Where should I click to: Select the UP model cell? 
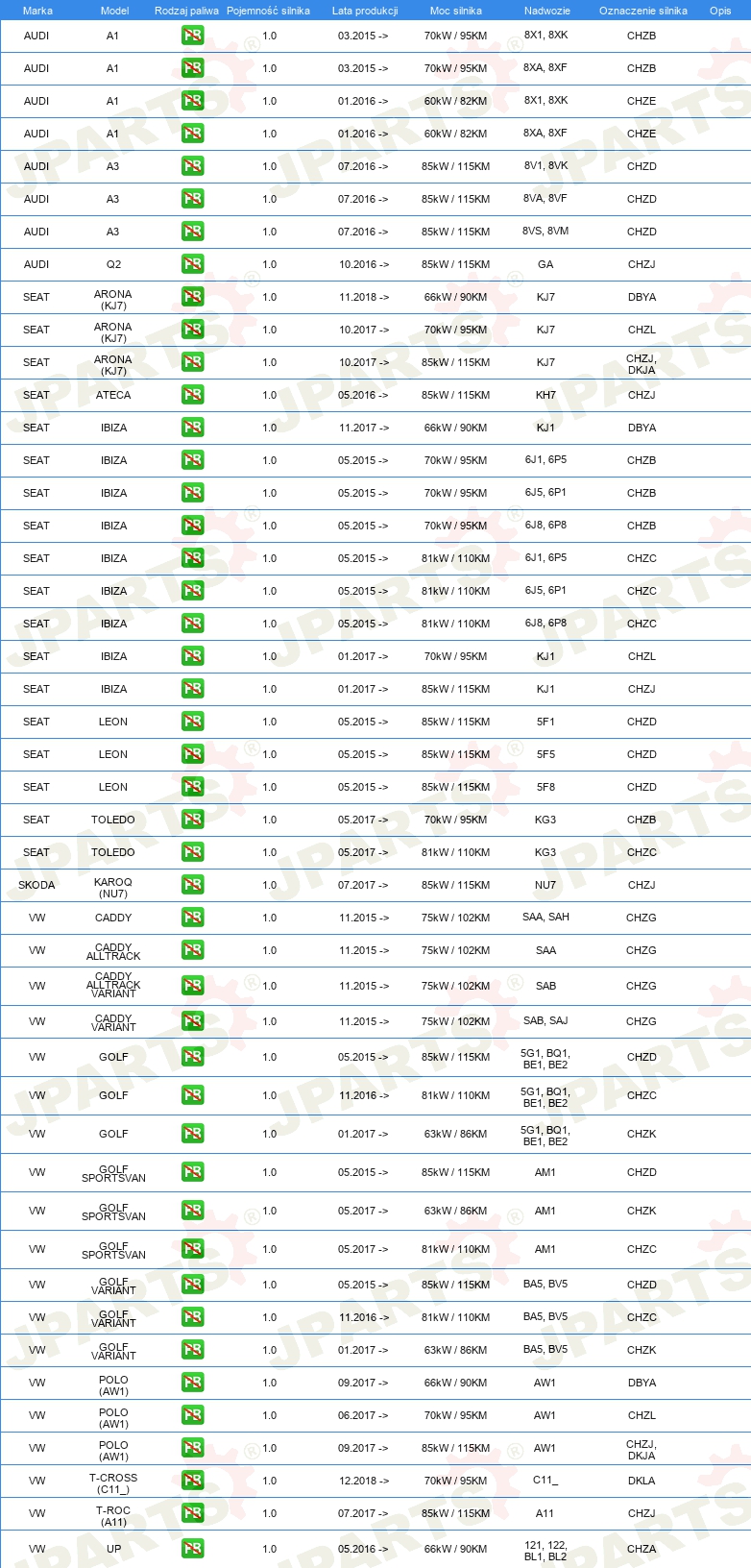click(113, 1549)
